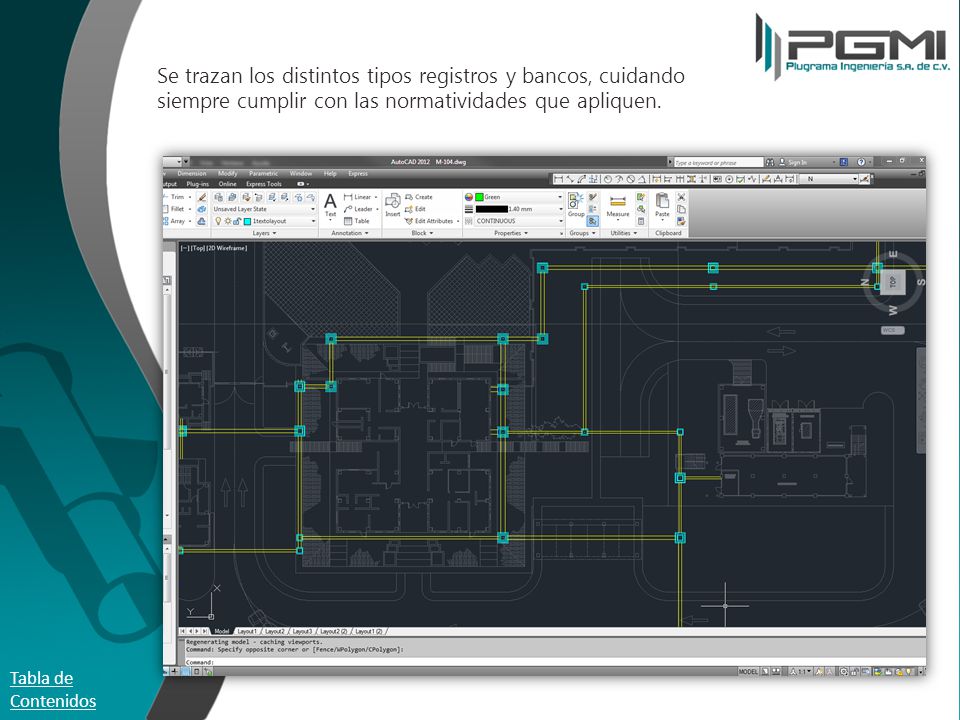
Task: Toggle layer lock padlock icon
Action: pyautogui.click(x=236, y=221)
